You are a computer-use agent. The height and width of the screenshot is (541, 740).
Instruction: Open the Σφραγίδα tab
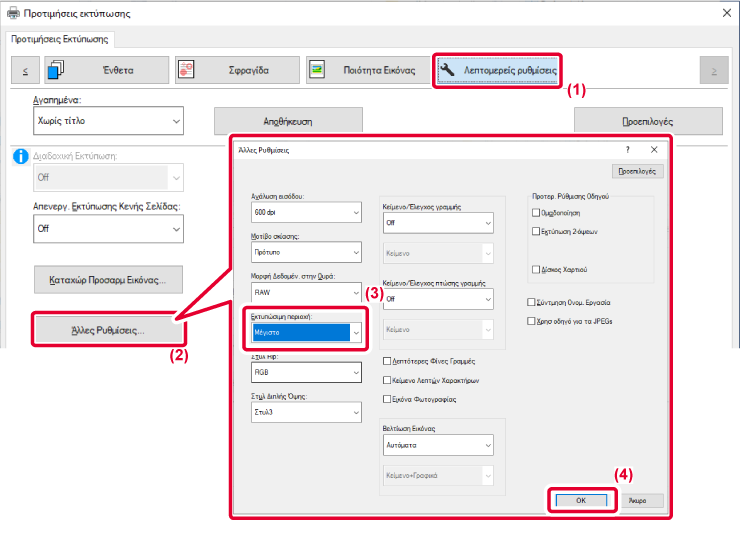[x=237, y=70]
